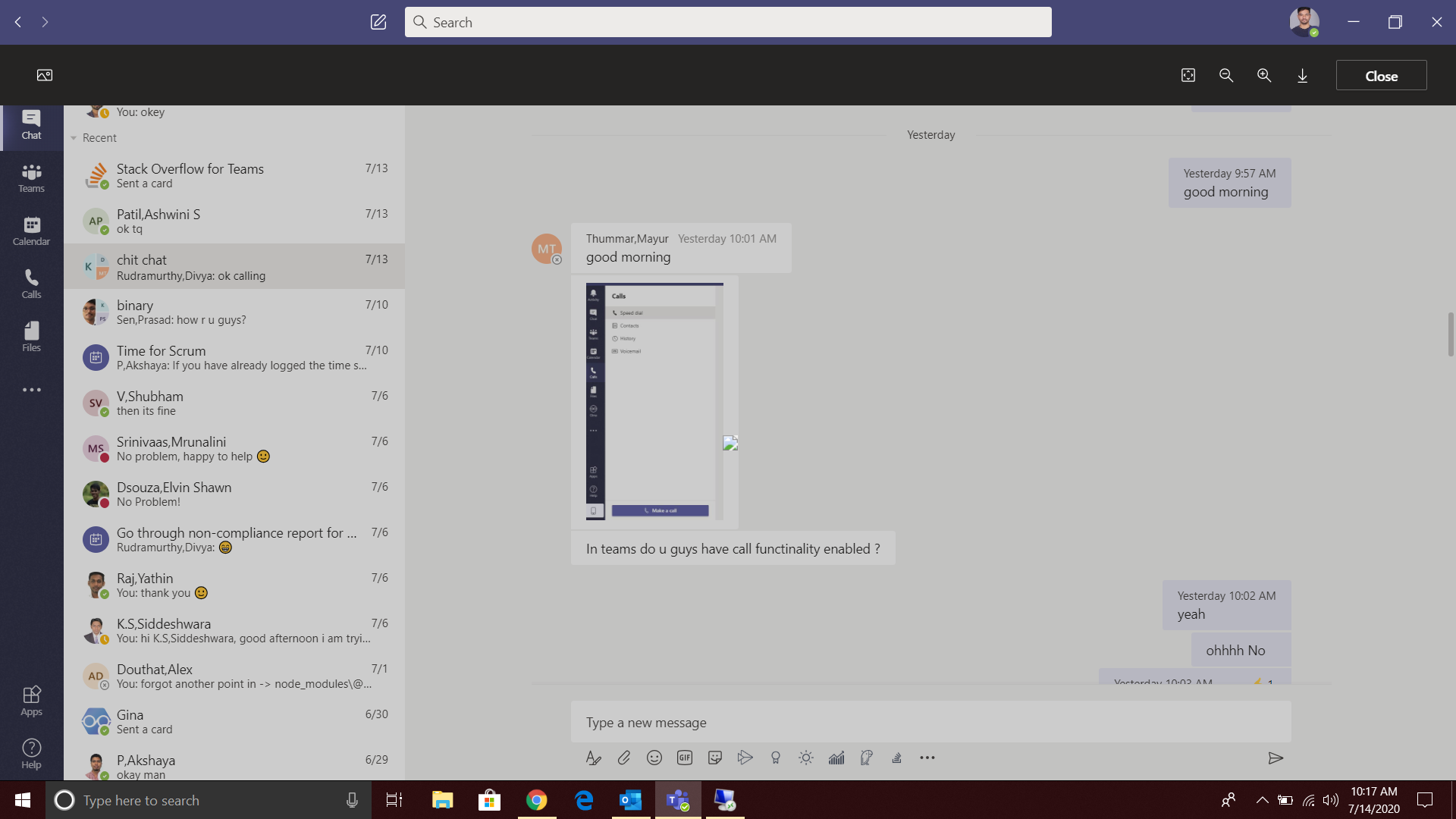The width and height of the screenshot is (1456, 819).
Task: Open the emoji picker below the message box
Action: click(x=654, y=758)
